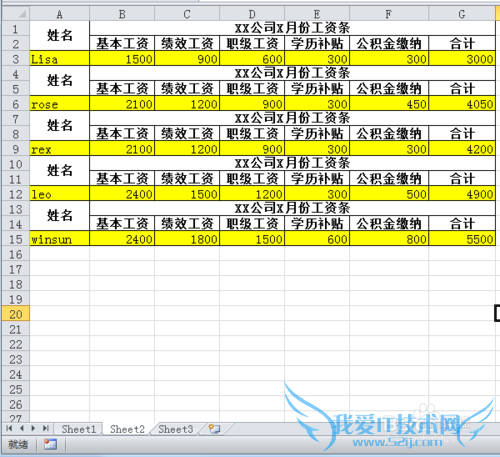Screen dimensions: 500x457
Task: Click winsun's performance pay 1800
Action: [187, 239]
